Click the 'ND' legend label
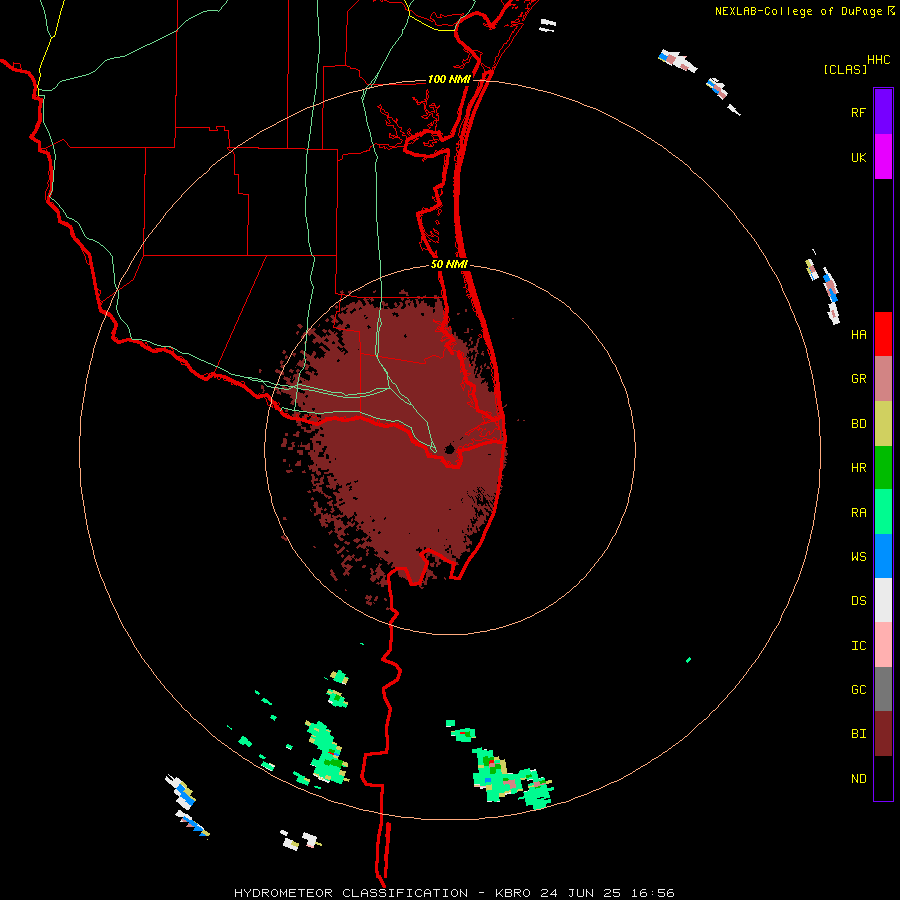 pos(858,779)
